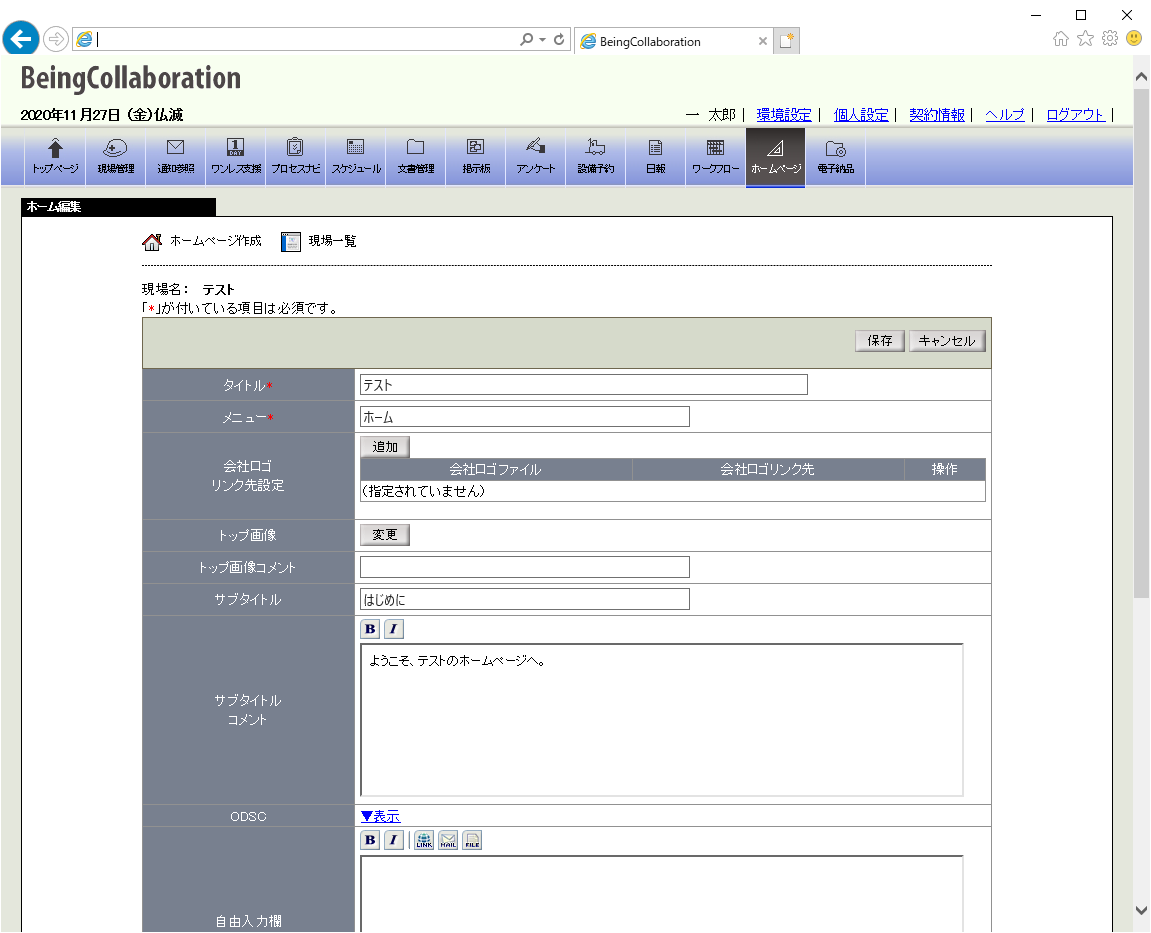Open 契約情報 link
1151x933 pixels.
(937, 115)
